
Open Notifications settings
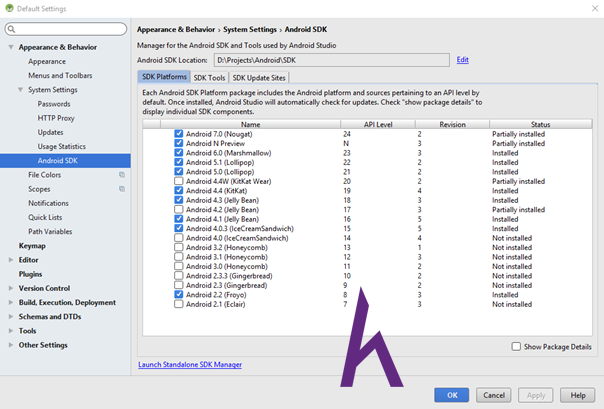48,203
